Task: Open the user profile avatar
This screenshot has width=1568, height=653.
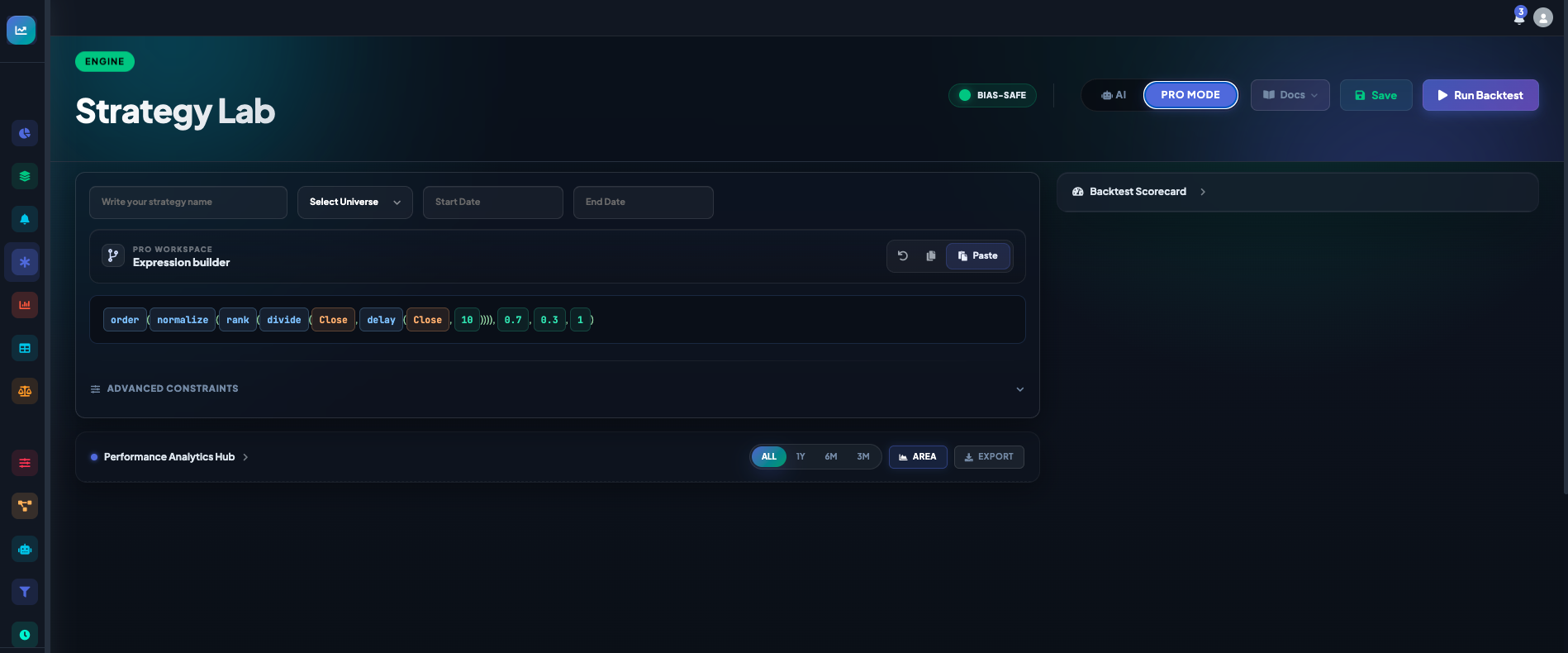Action: coord(1543,17)
